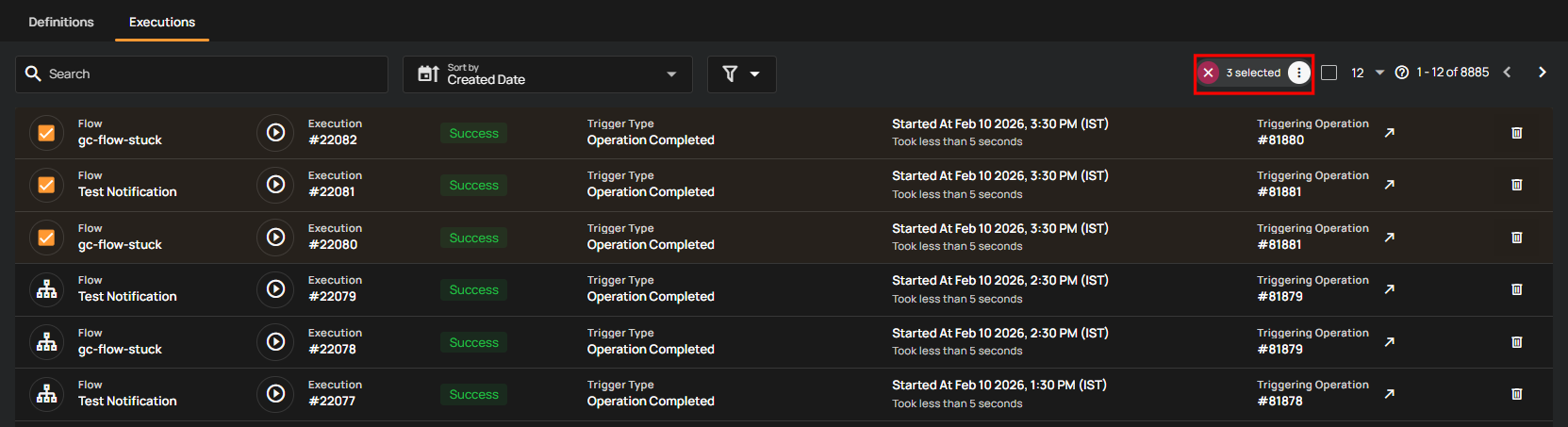Open the three-dot menu for selected items

tap(1298, 73)
